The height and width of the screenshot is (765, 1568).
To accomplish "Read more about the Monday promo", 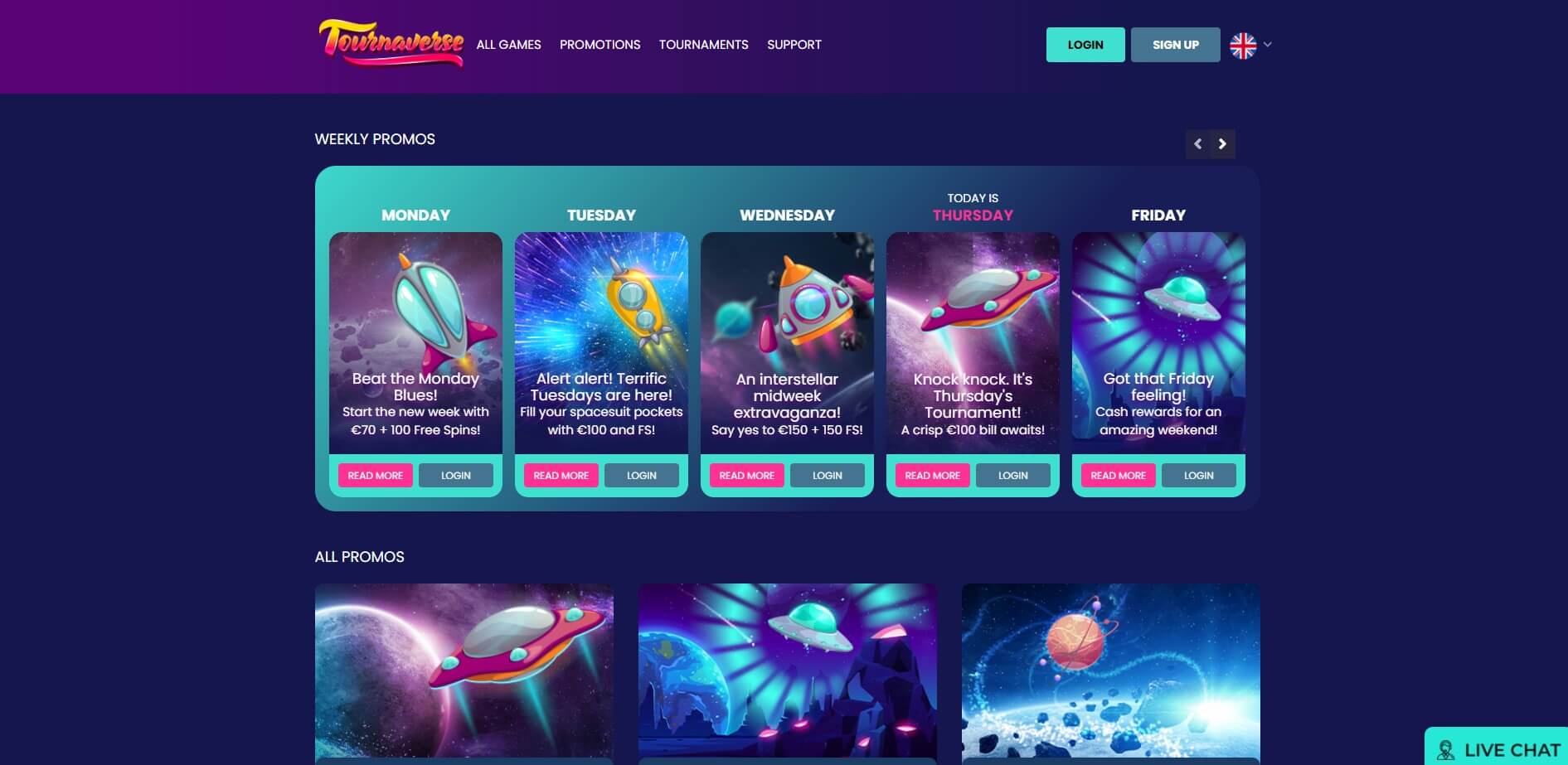I will [375, 475].
